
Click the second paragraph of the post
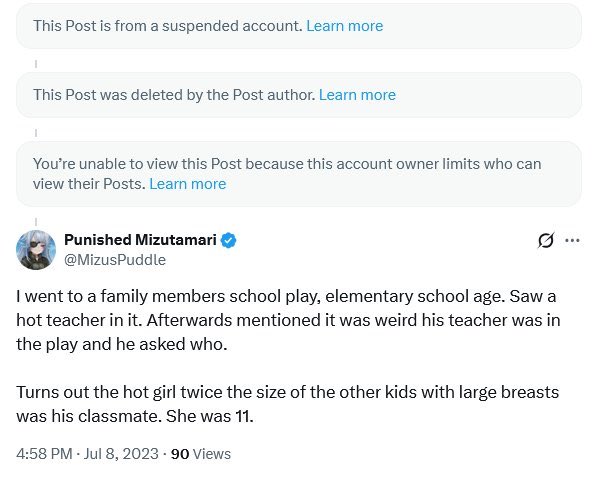[x=288, y=404]
